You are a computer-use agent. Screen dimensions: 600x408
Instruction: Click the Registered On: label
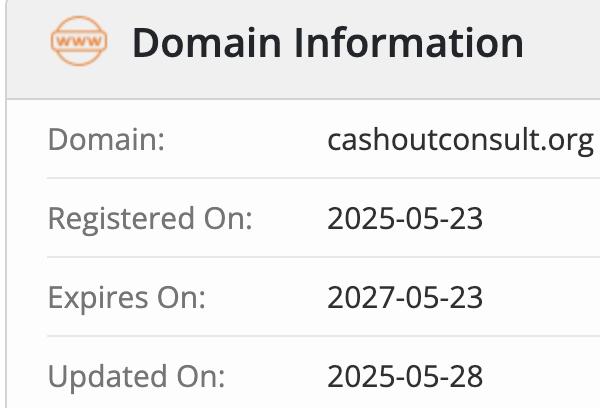pos(150,219)
